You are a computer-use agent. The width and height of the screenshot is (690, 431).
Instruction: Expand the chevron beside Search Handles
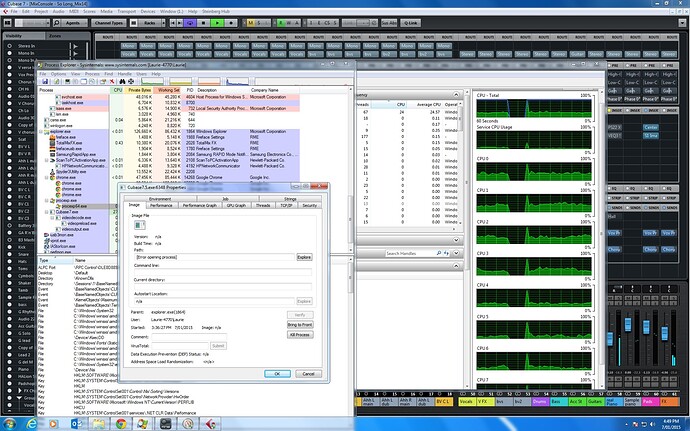[x=456, y=253]
